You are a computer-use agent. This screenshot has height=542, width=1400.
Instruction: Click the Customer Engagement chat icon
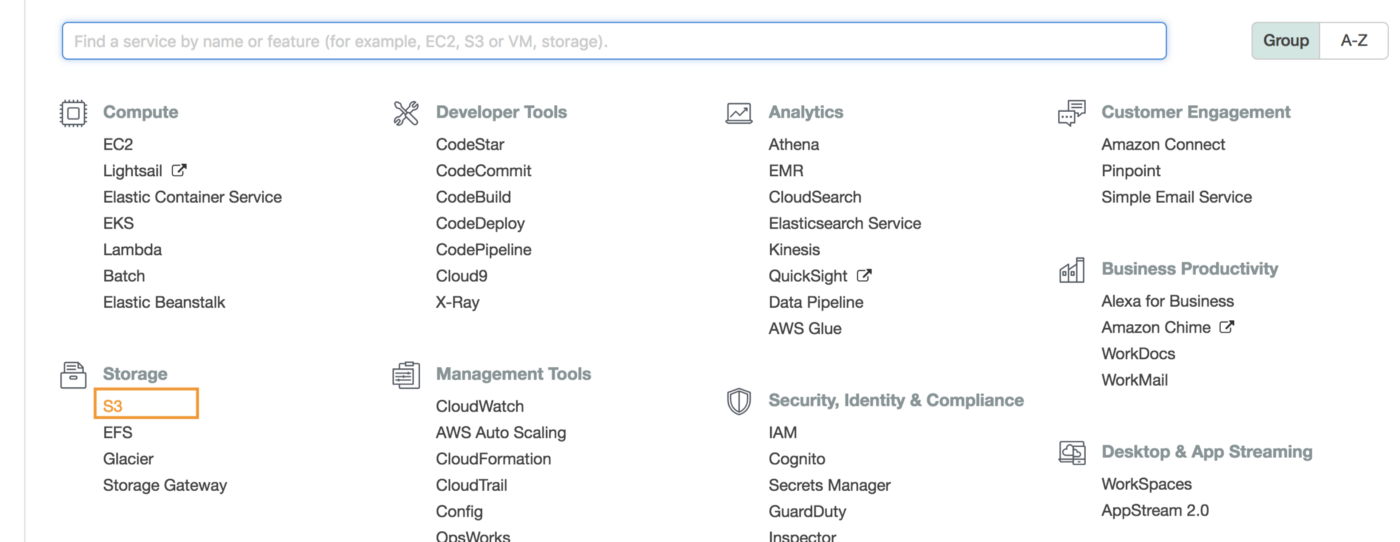pos(1071,113)
